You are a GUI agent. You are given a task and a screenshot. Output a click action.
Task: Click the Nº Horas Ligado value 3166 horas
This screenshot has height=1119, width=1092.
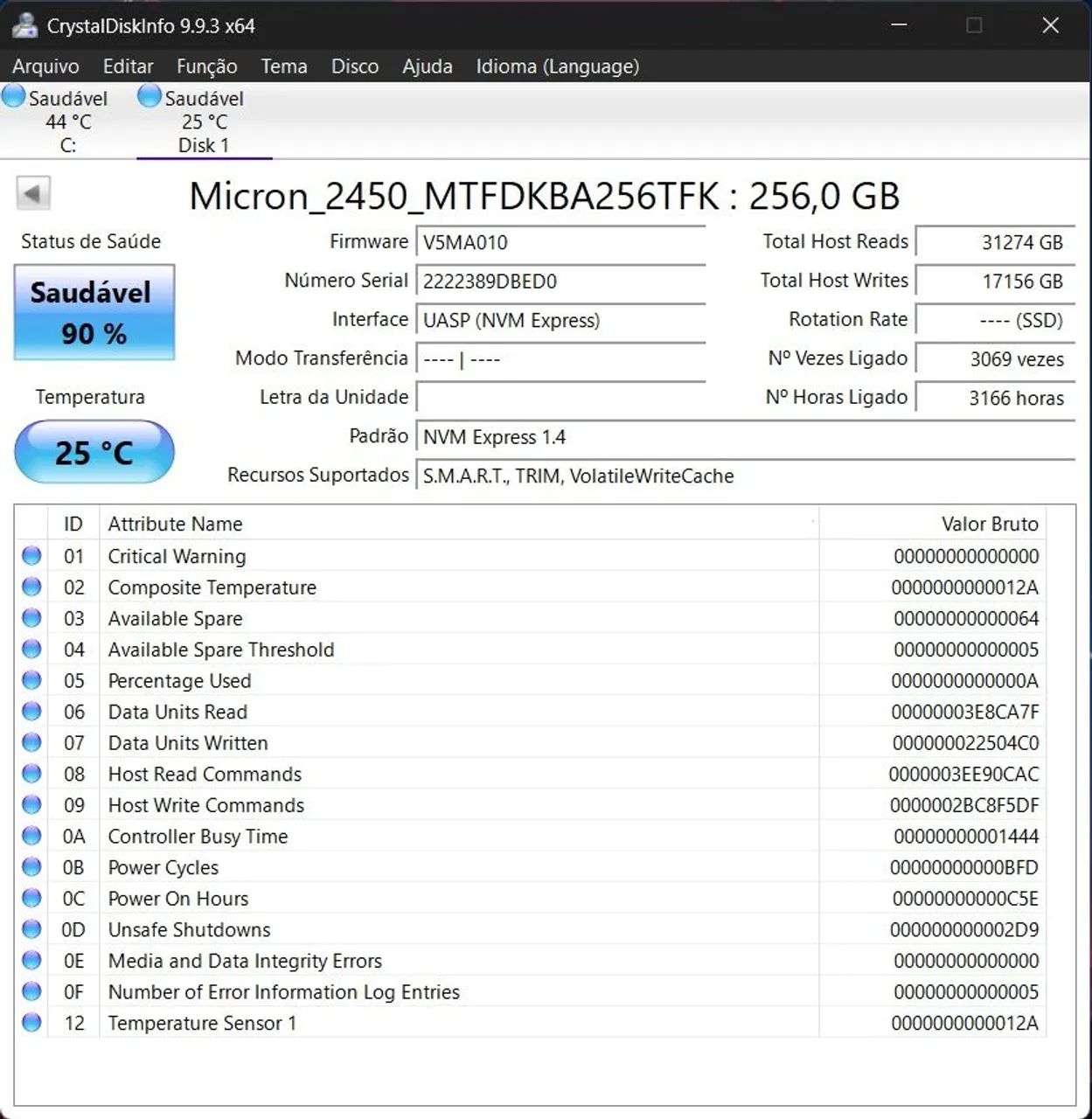coord(996,398)
